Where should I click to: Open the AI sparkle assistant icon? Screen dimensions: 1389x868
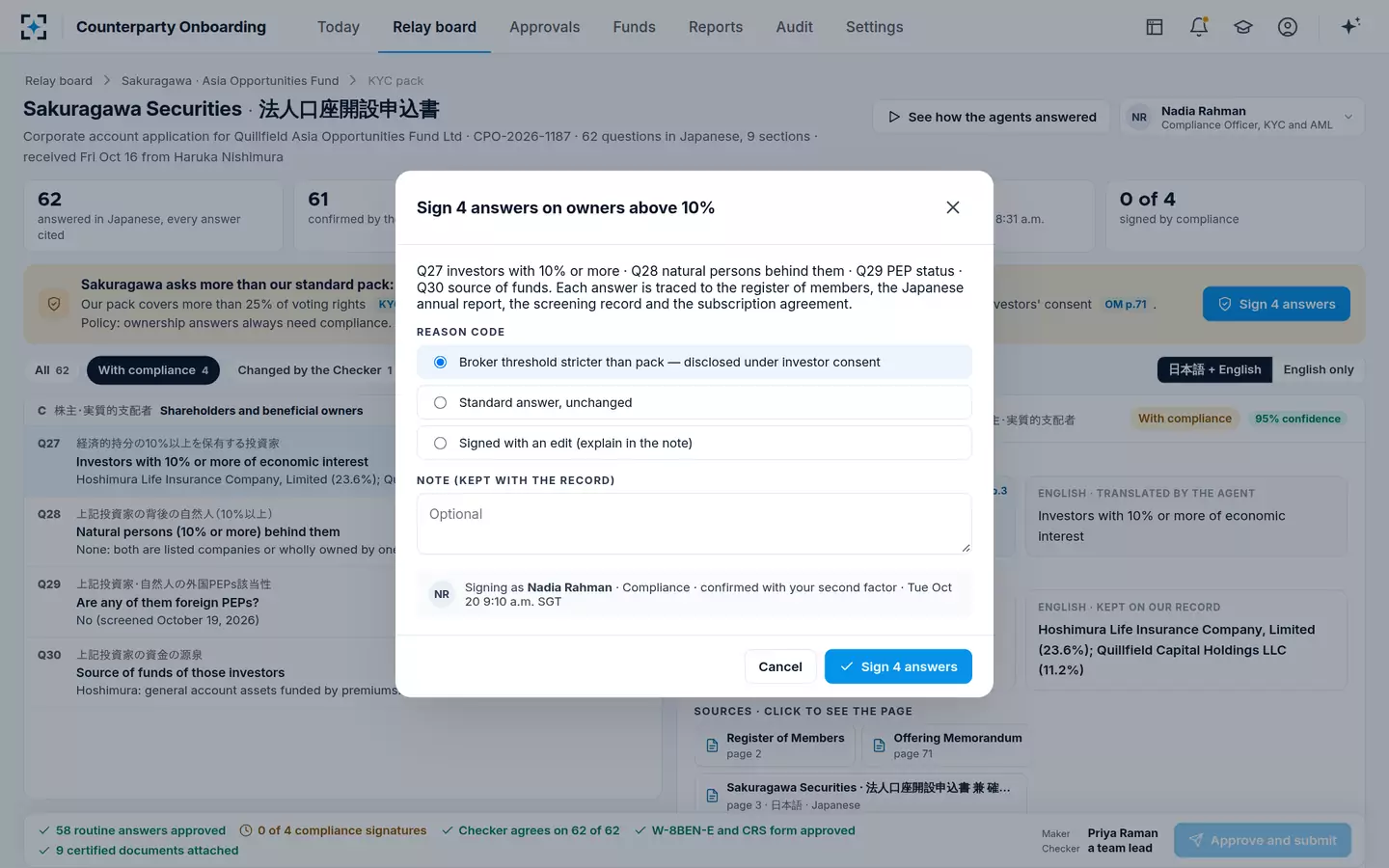pyautogui.click(x=1350, y=26)
